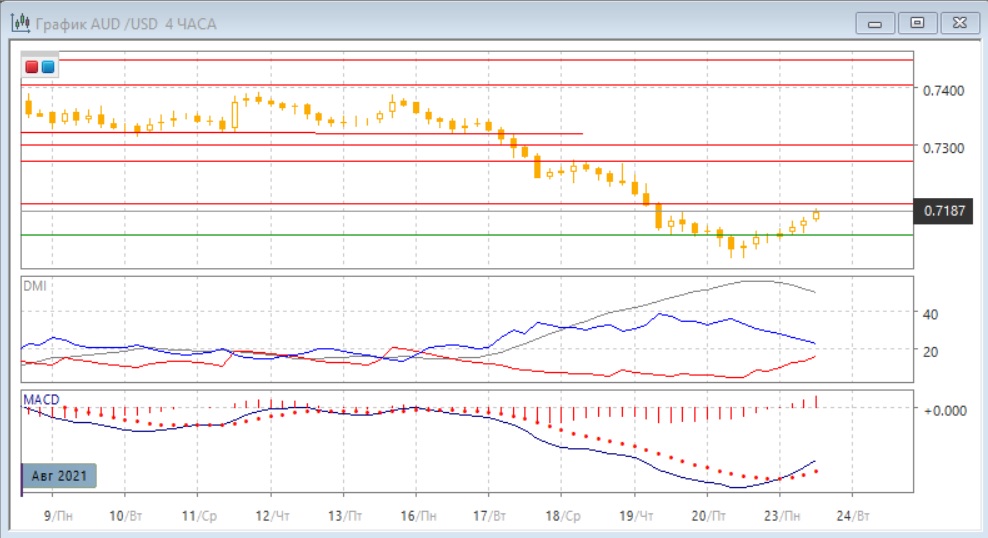Click the chart icon in the title bar
This screenshot has height=538, width=988.
18,21
